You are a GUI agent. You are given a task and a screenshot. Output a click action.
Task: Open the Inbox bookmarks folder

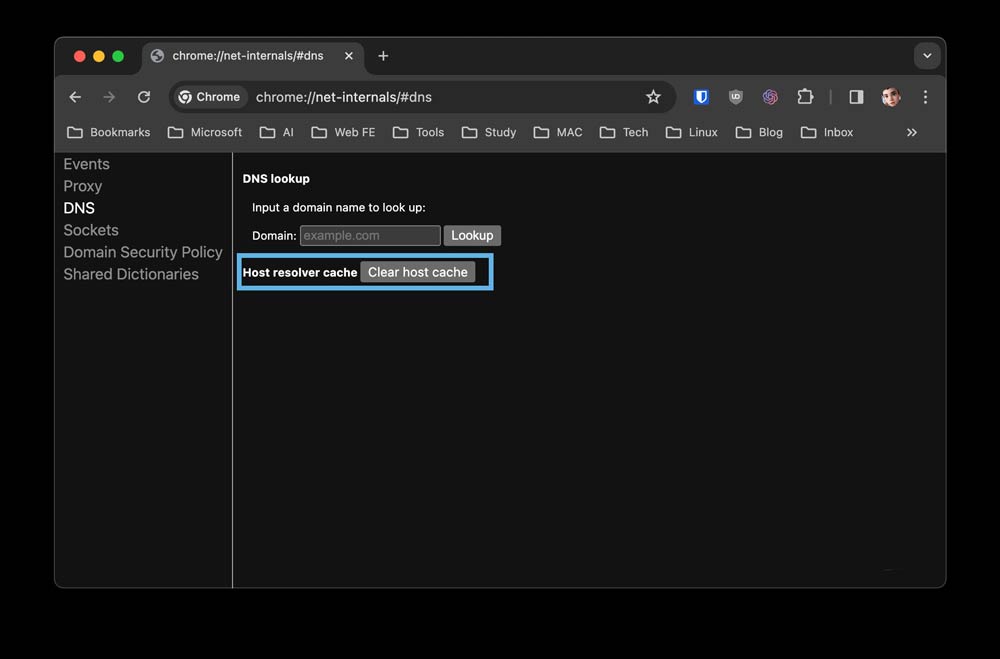tap(827, 133)
